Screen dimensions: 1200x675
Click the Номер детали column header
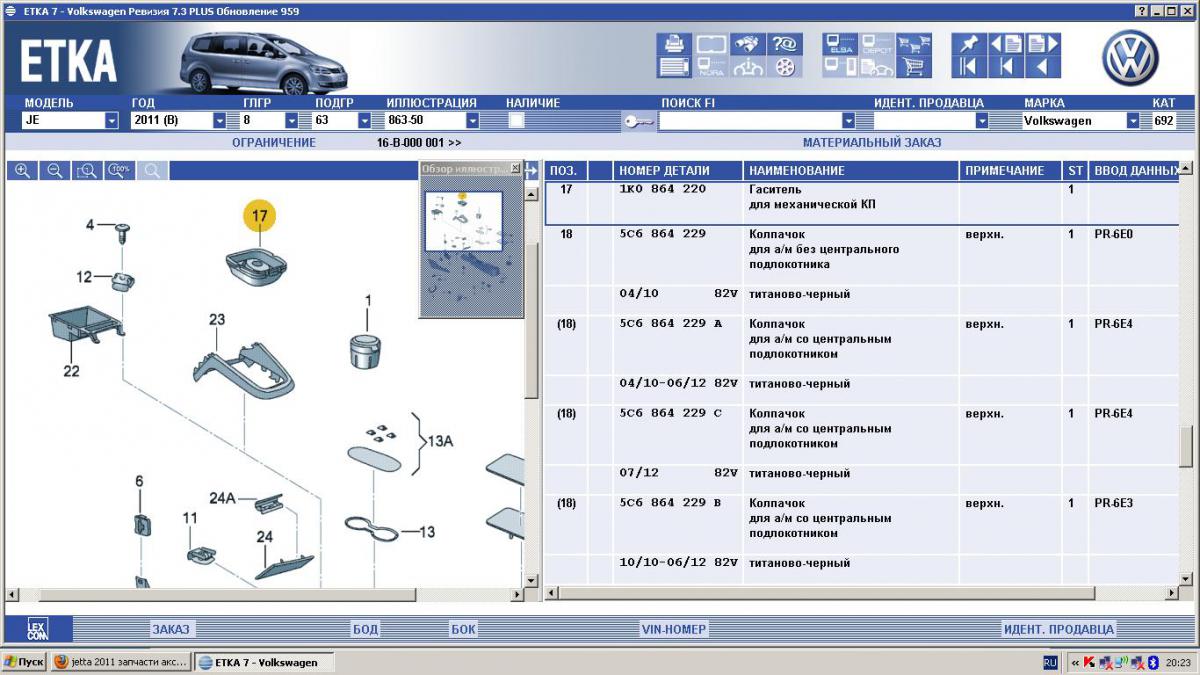point(678,171)
